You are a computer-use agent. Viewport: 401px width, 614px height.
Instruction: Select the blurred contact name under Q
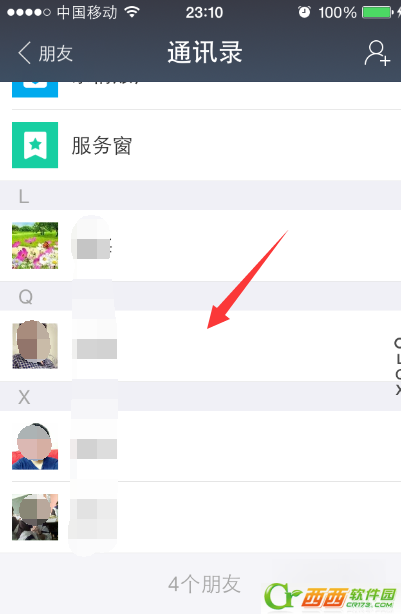[x=97, y=349]
